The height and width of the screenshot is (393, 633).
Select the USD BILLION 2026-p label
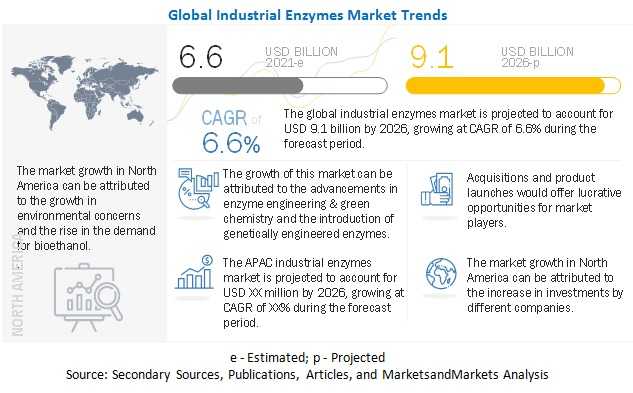tap(537, 57)
